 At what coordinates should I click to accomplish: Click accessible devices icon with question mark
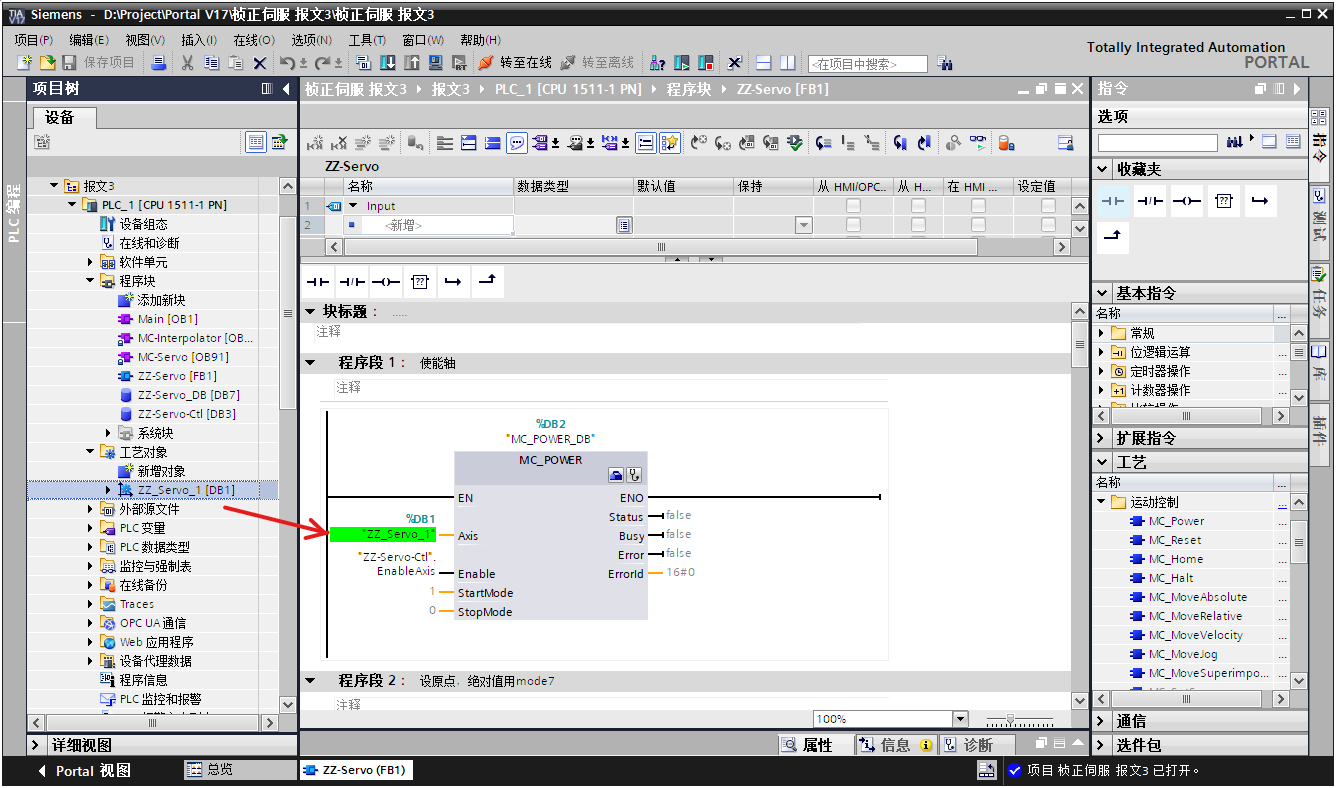tap(657, 63)
